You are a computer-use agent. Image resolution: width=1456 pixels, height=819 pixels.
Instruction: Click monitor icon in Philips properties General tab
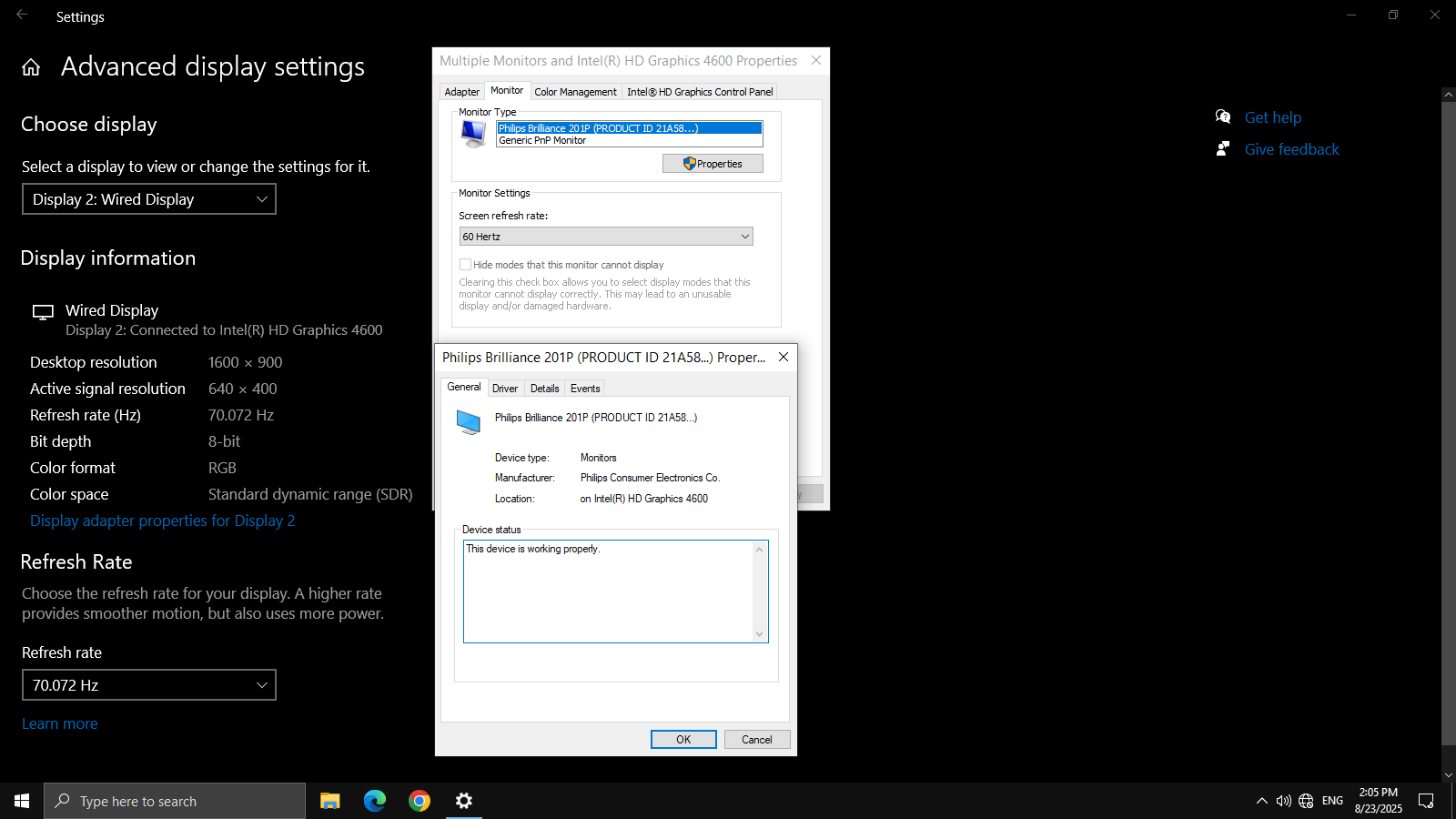pos(468,422)
